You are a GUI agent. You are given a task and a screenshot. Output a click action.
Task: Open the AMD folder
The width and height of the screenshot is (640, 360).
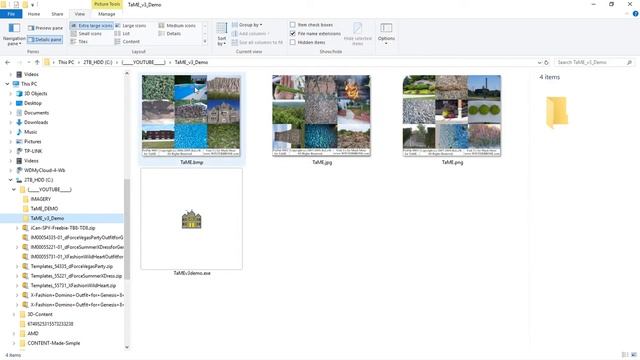[x=33, y=333]
